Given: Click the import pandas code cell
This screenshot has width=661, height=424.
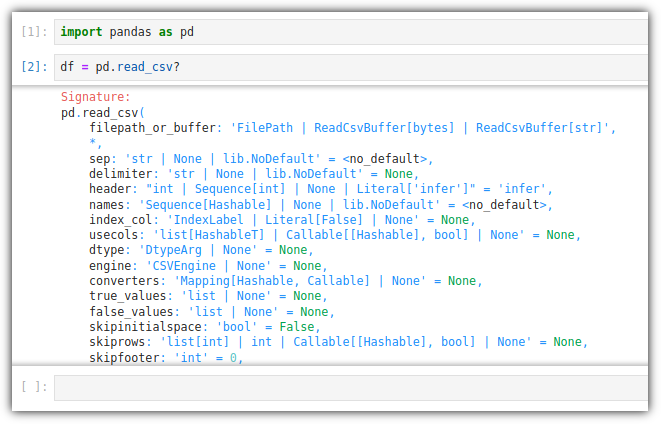Looking at the screenshot, I should point(351,32).
